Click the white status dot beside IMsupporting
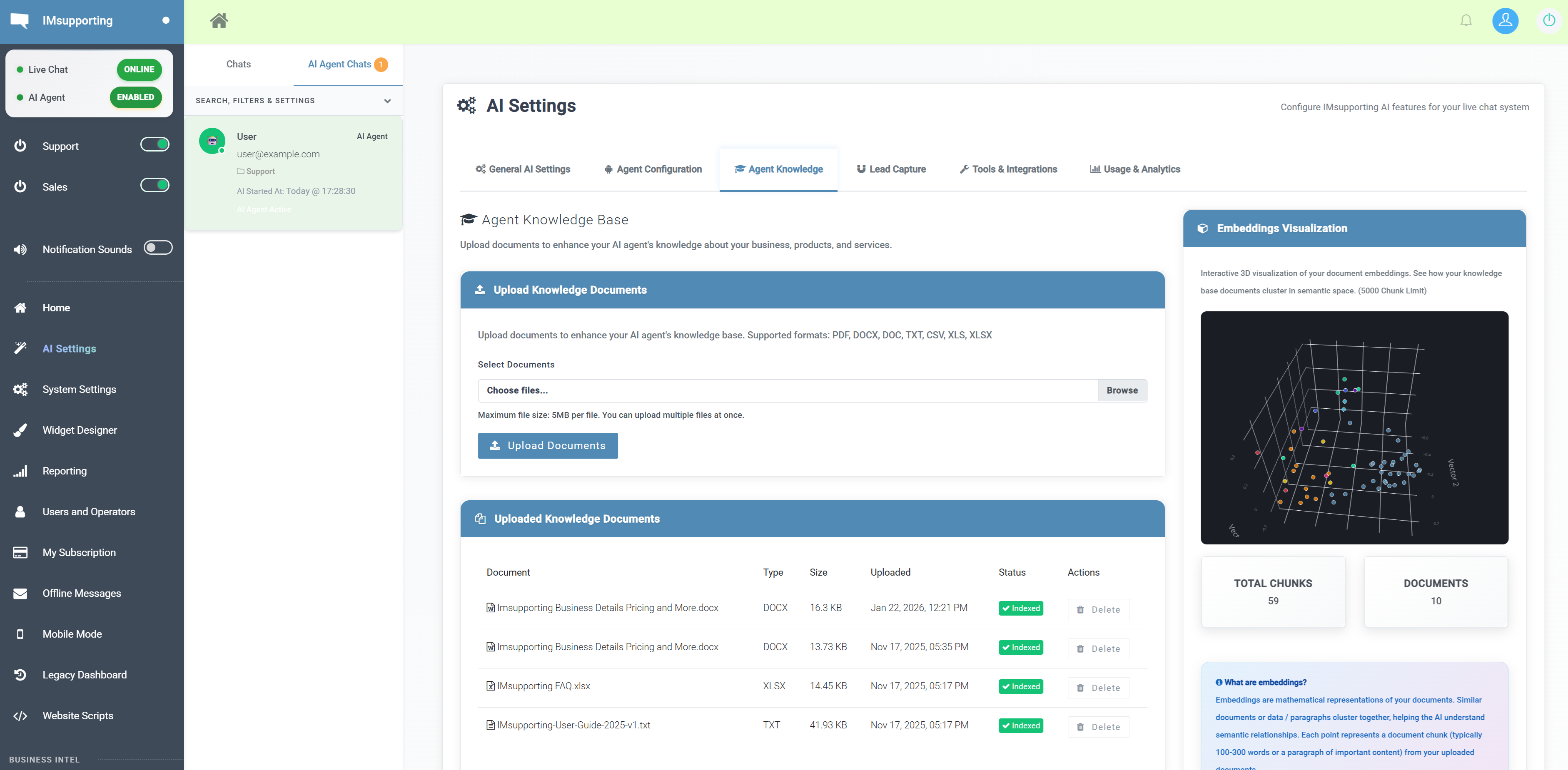The height and width of the screenshot is (770, 1568). [x=166, y=21]
